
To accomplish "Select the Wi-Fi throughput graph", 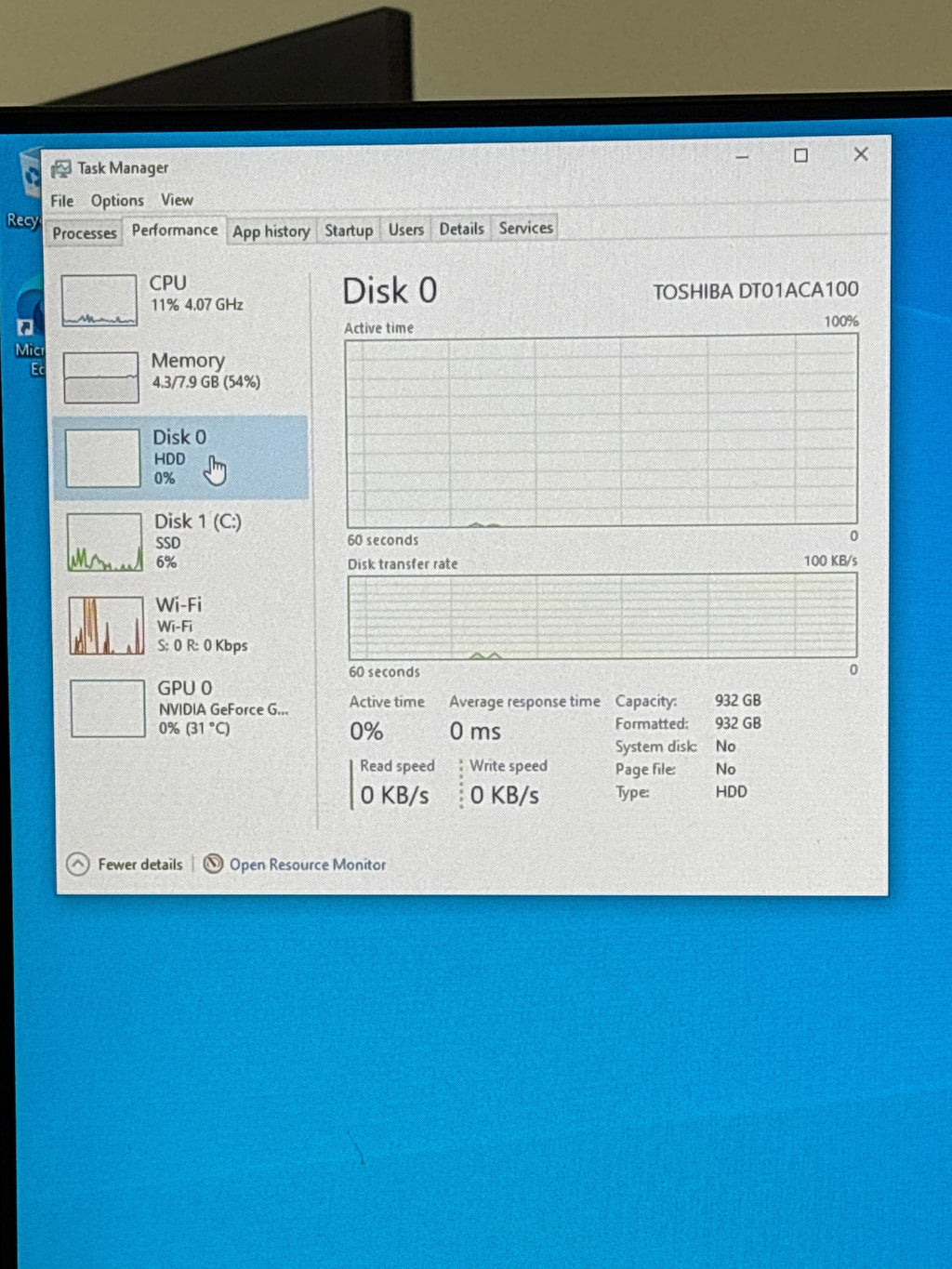I will [106, 626].
